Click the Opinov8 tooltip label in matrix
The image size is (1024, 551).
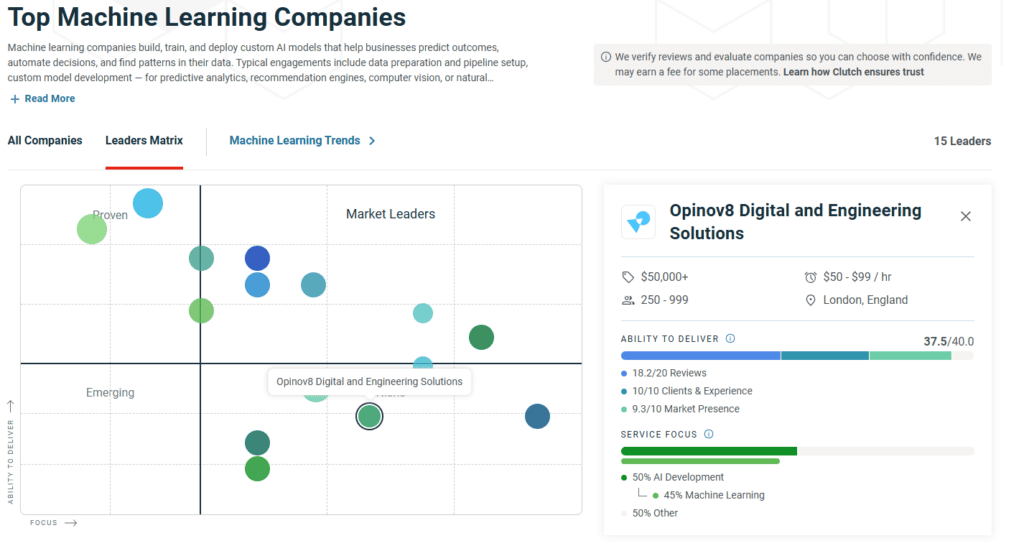click(x=370, y=381)
